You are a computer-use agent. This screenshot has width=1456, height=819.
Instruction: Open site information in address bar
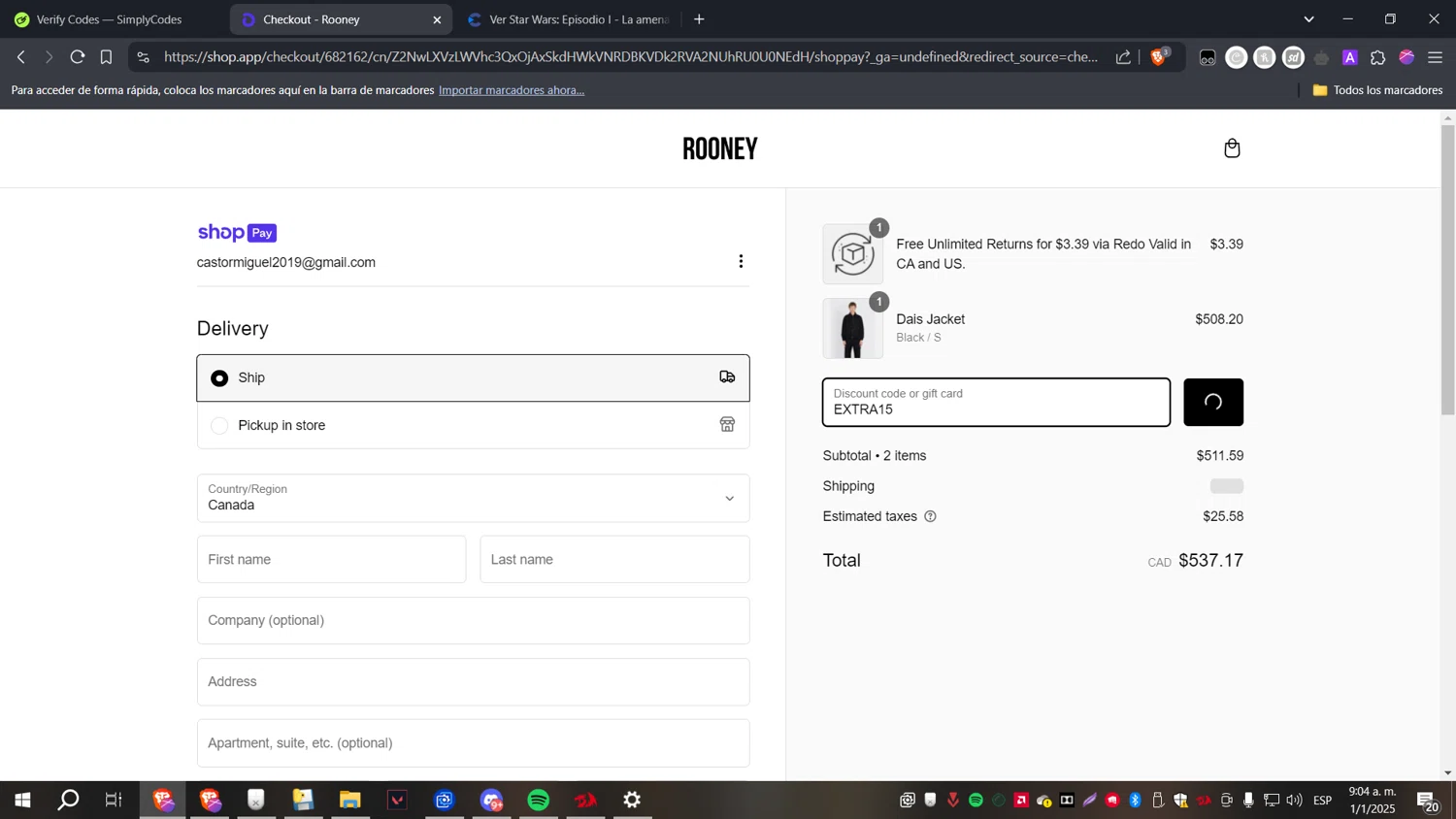144,57
